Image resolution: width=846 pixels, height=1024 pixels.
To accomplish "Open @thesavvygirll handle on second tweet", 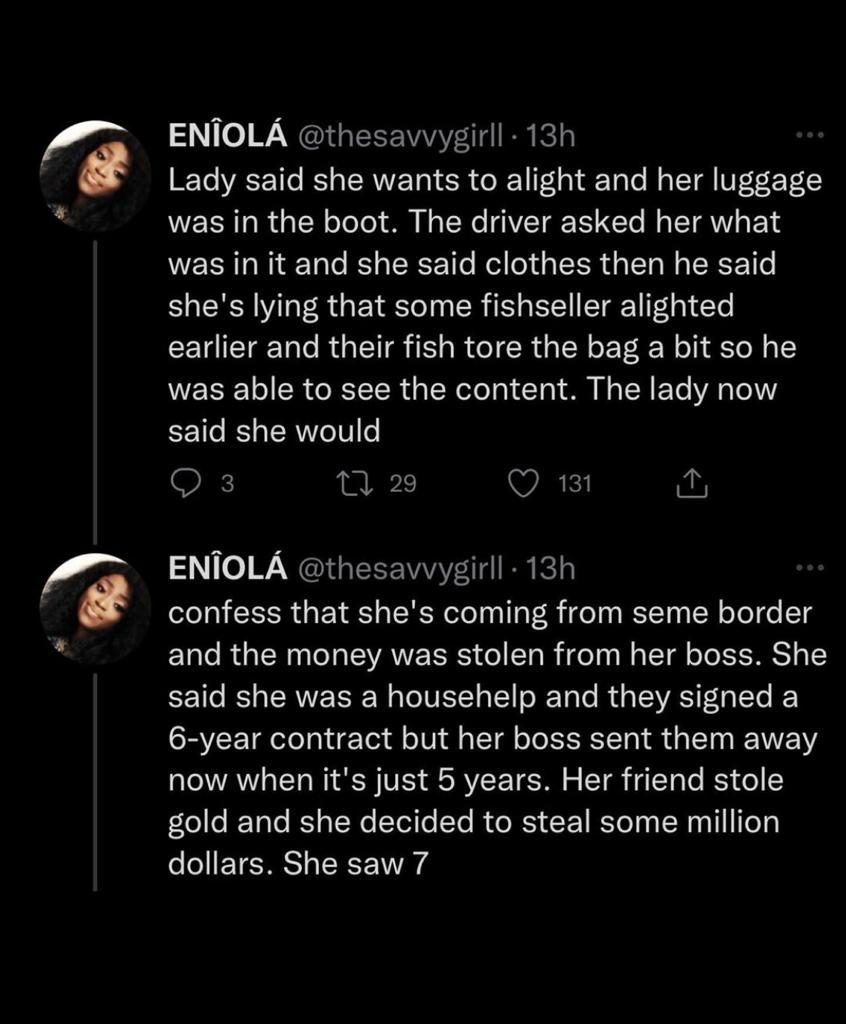I will (400, 570).
